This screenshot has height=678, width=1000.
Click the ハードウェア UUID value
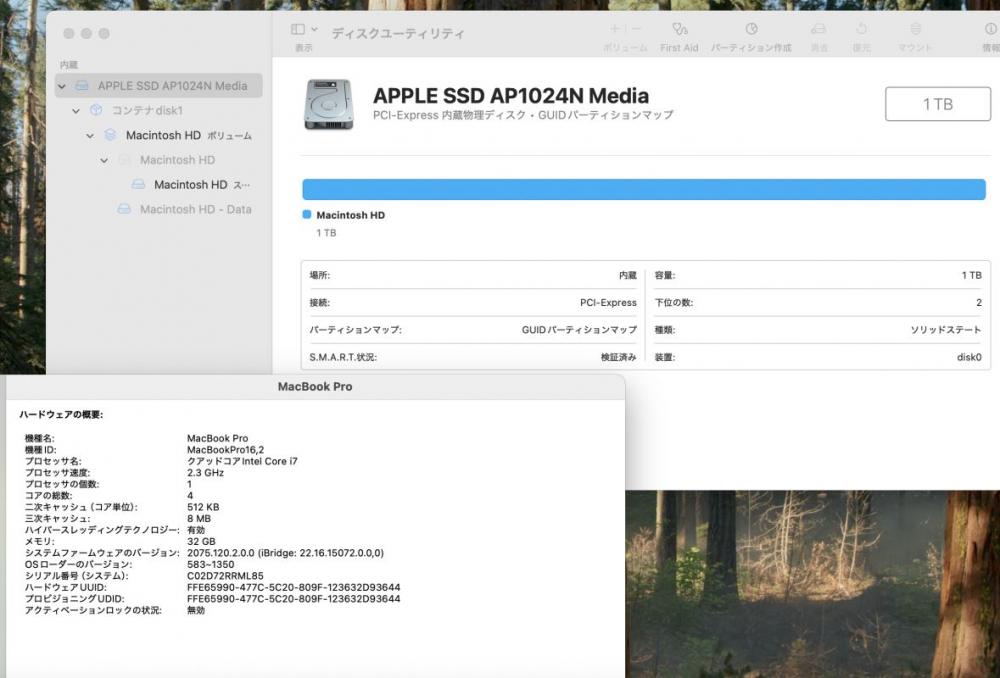point(293,587)
